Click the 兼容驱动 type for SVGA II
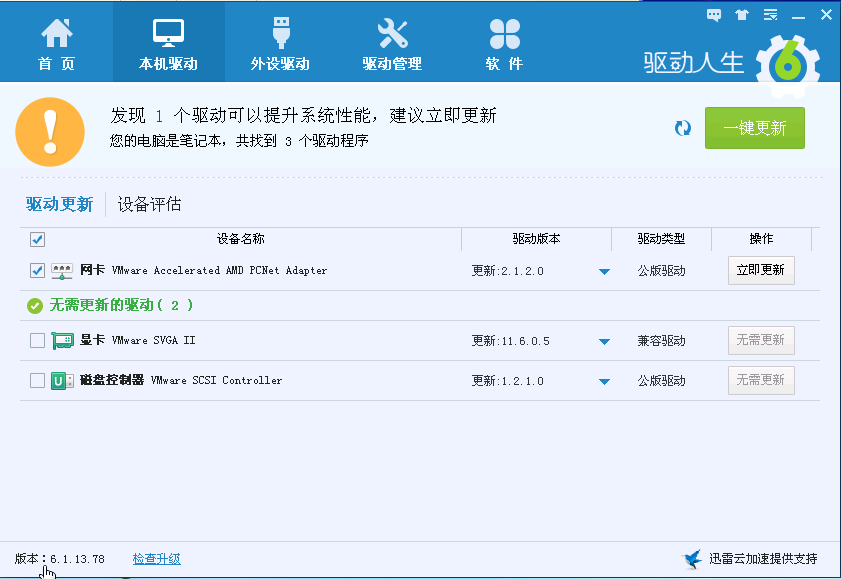The image size is (841, 579). tap(661, 341)
